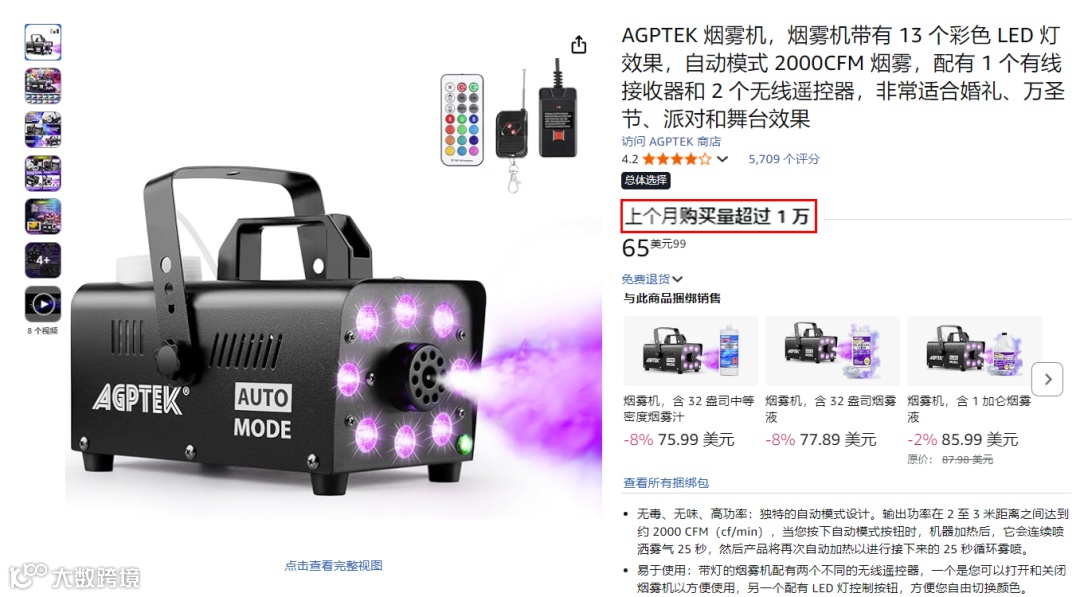Click the share icon above product image
This screenshot has height=597, width=1080.
coord(579,45)
